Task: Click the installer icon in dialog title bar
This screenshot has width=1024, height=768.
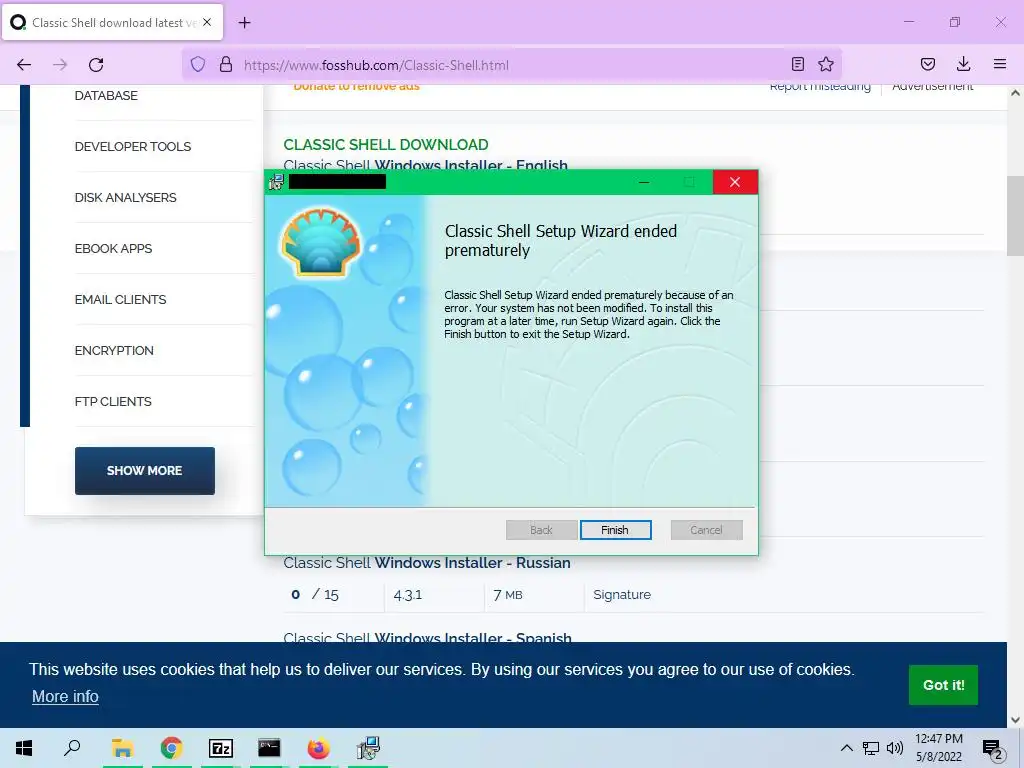Action: pyautogui.click(x=276, y=182)
